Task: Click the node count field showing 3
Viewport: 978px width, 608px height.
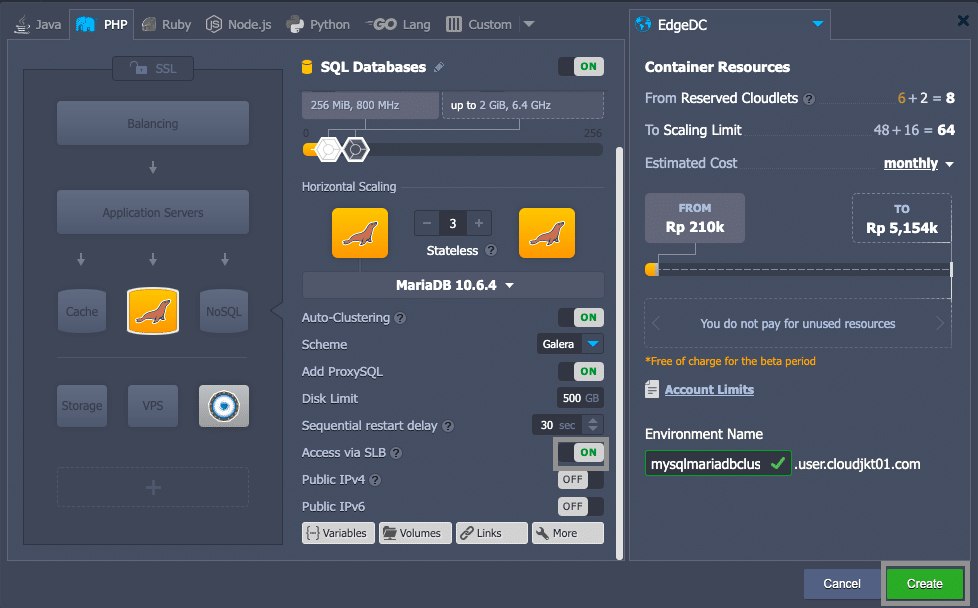Action: [453, 223]
